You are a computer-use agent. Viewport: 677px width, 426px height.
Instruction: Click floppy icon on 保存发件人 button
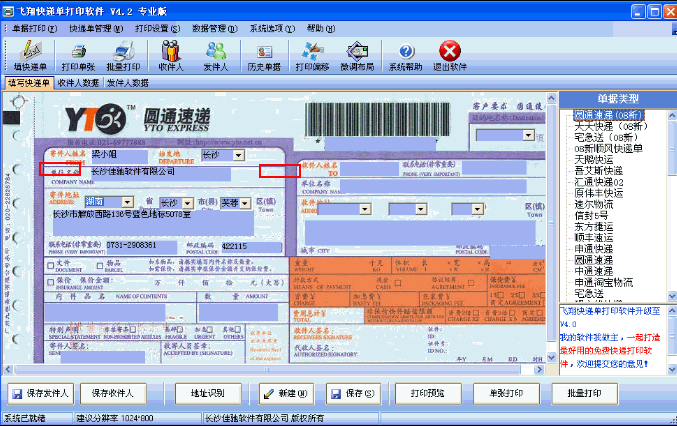(17, 394)
